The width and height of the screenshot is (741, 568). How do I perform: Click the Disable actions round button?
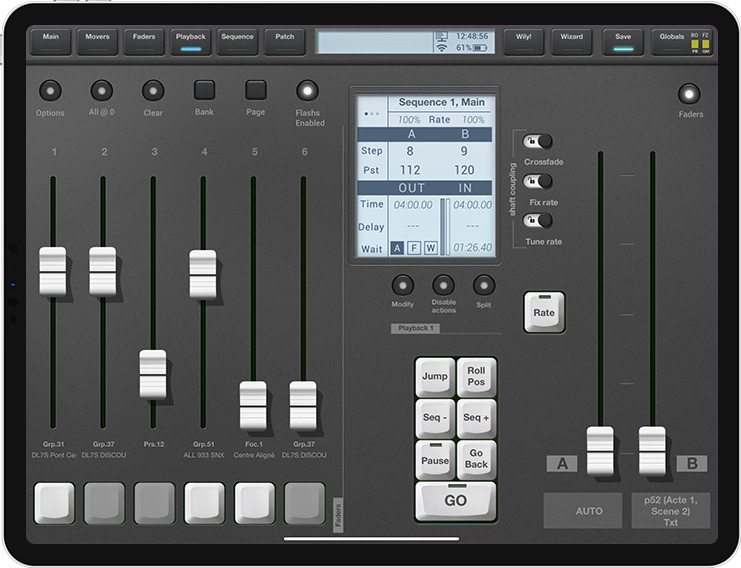coord(443,285)
